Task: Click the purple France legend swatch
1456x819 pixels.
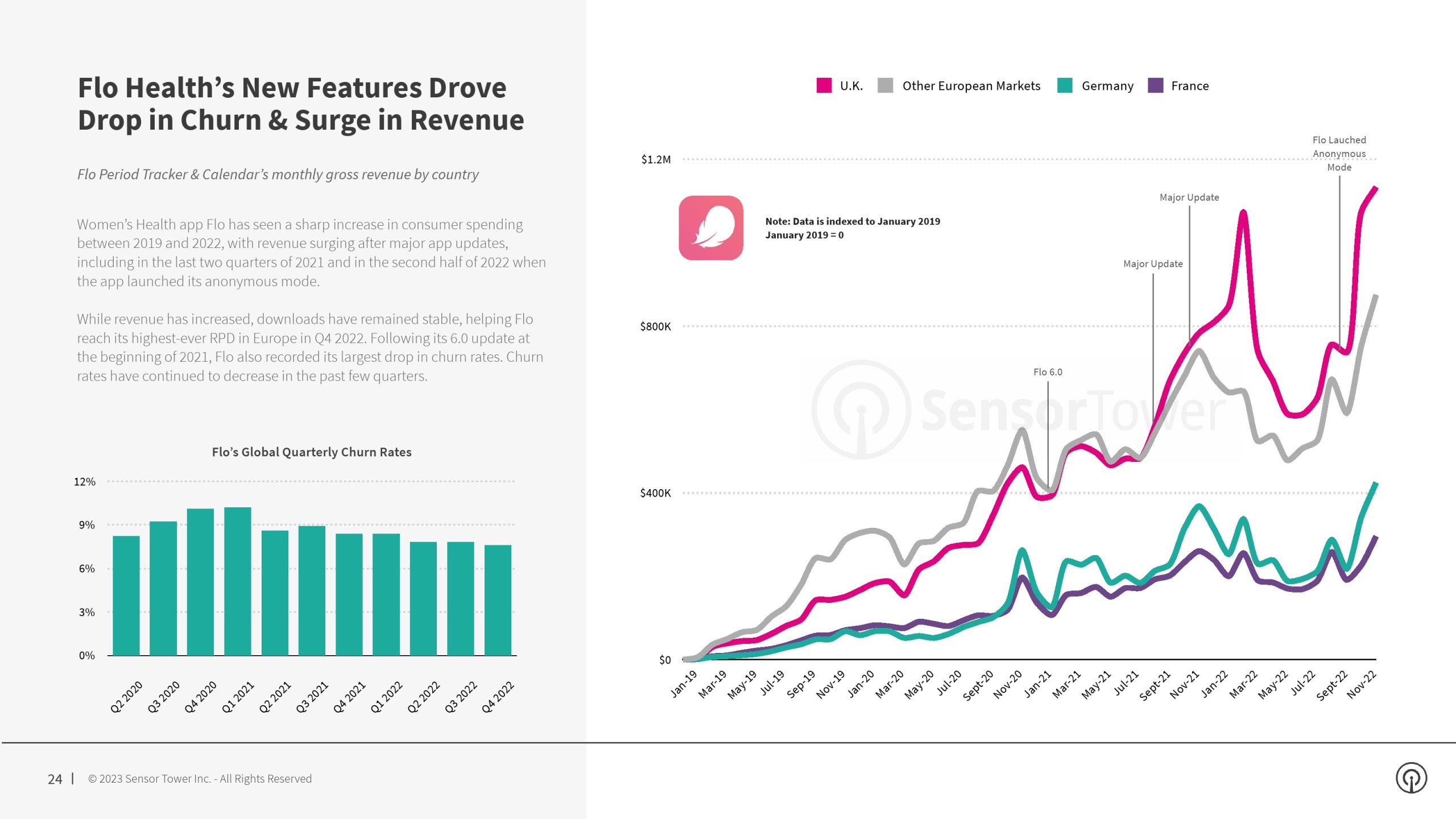Action: 1155,85
